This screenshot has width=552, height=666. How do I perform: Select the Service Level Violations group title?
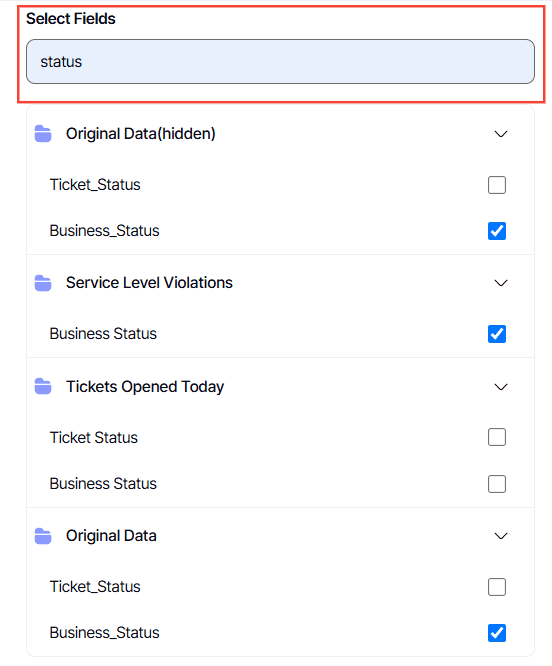coord(149,282)
